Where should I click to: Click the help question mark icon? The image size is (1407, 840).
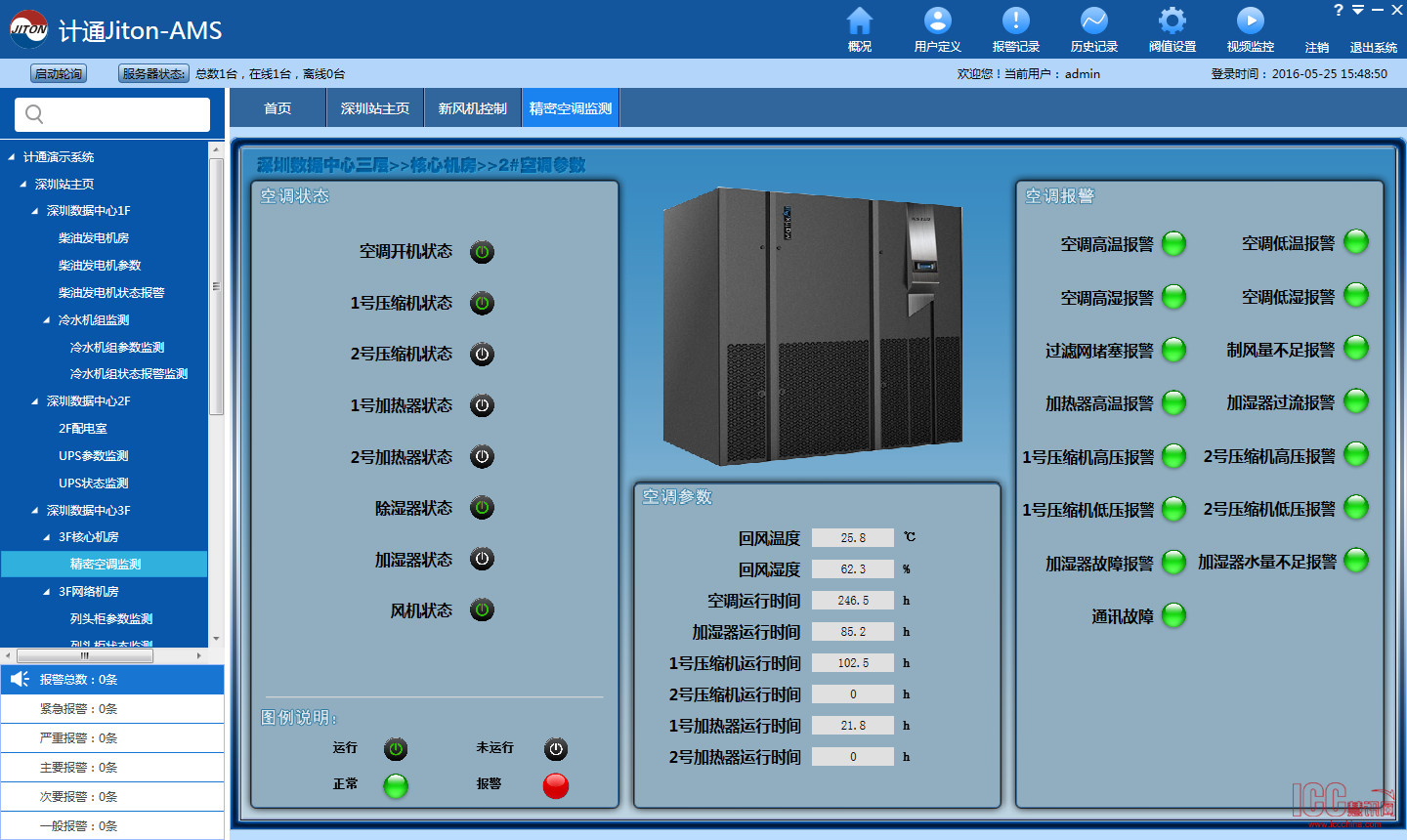1339,10
